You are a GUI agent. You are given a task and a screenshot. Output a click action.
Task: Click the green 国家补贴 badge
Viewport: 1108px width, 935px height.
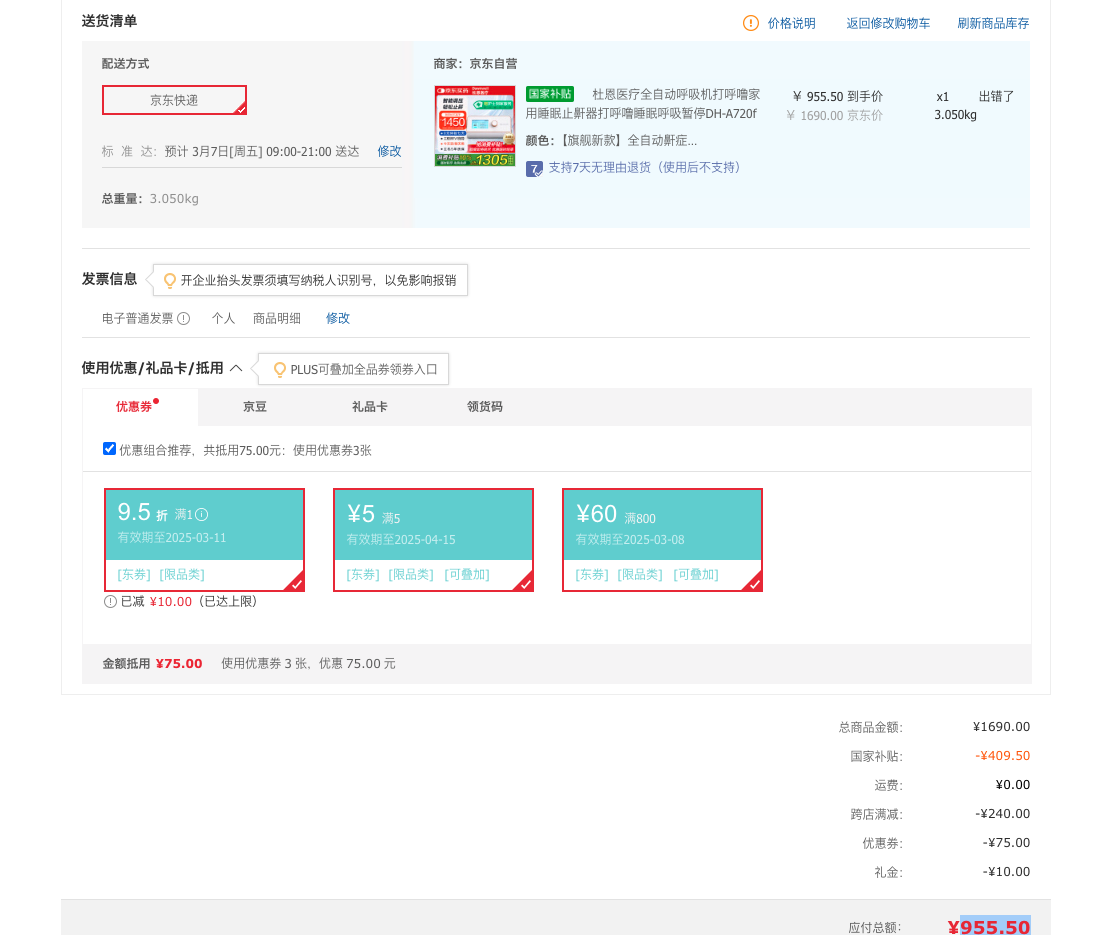coord(550,94)
